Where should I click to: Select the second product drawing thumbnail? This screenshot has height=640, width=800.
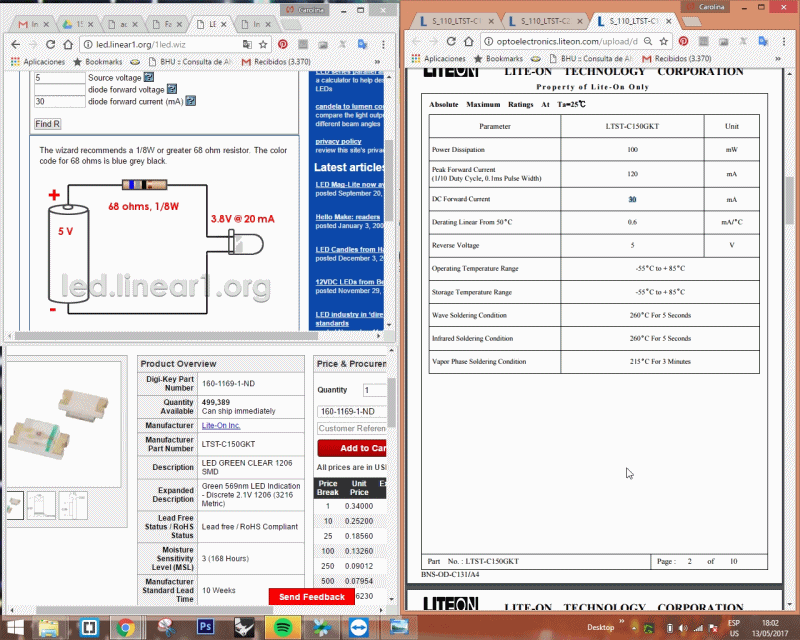point(41,505)
